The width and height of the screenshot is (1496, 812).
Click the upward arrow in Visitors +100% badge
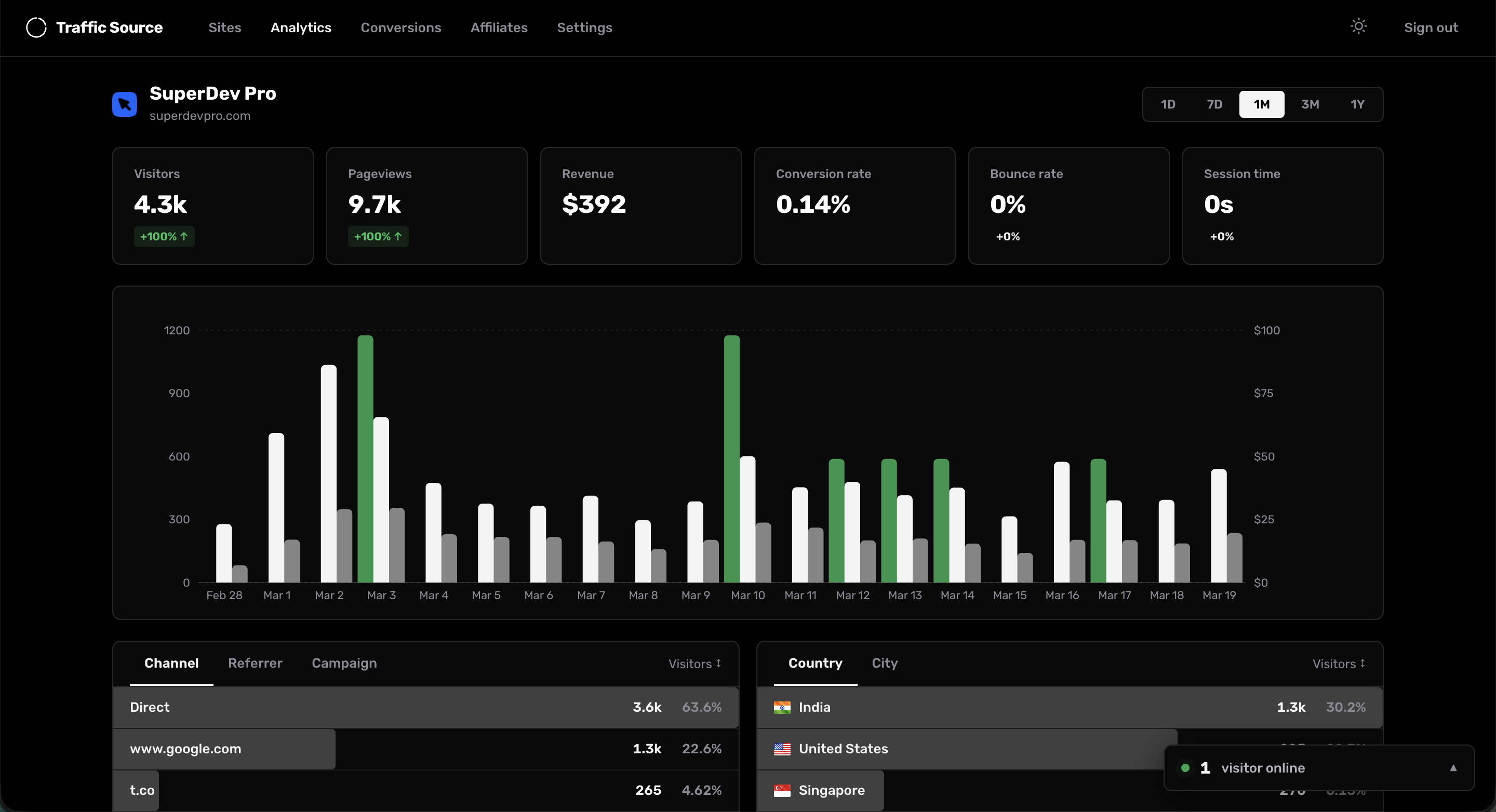(x=183, y=236)
